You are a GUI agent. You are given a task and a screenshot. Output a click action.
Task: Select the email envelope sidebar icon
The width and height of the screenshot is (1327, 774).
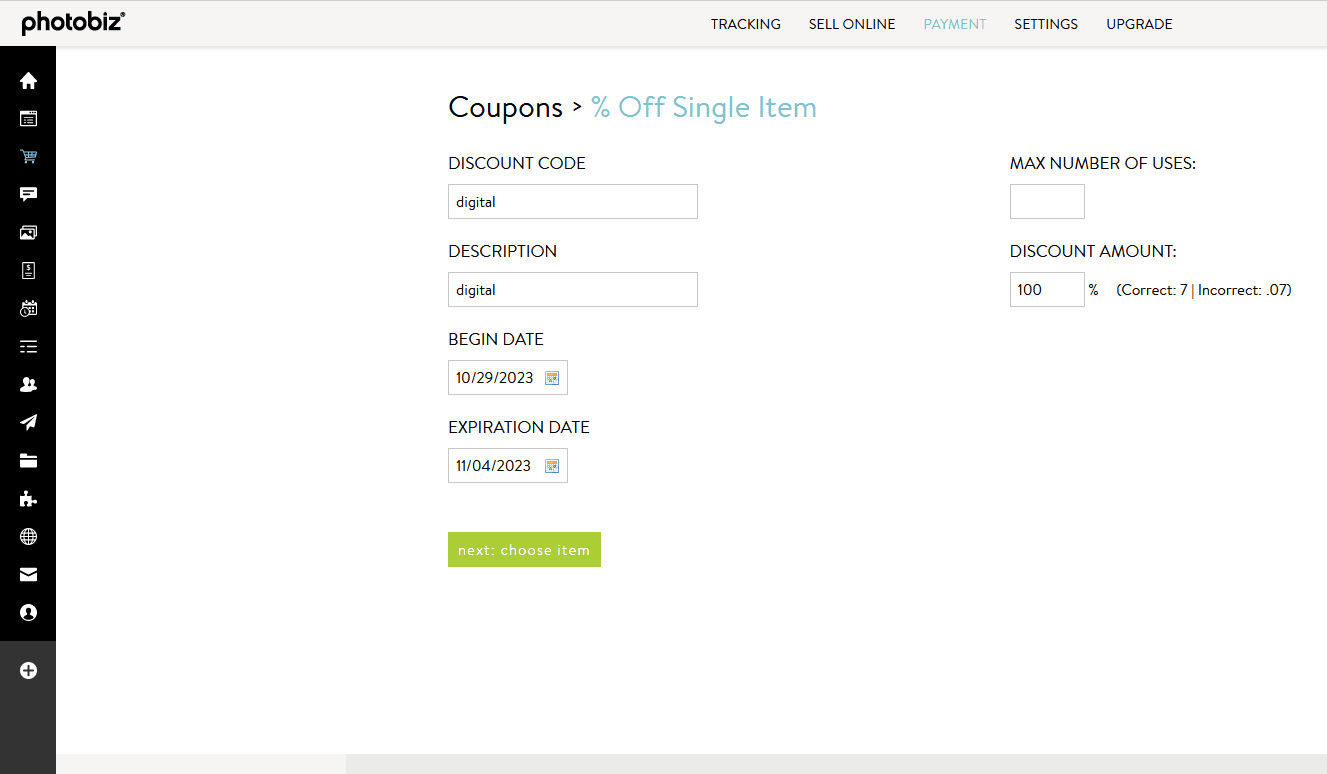point(28,574)
